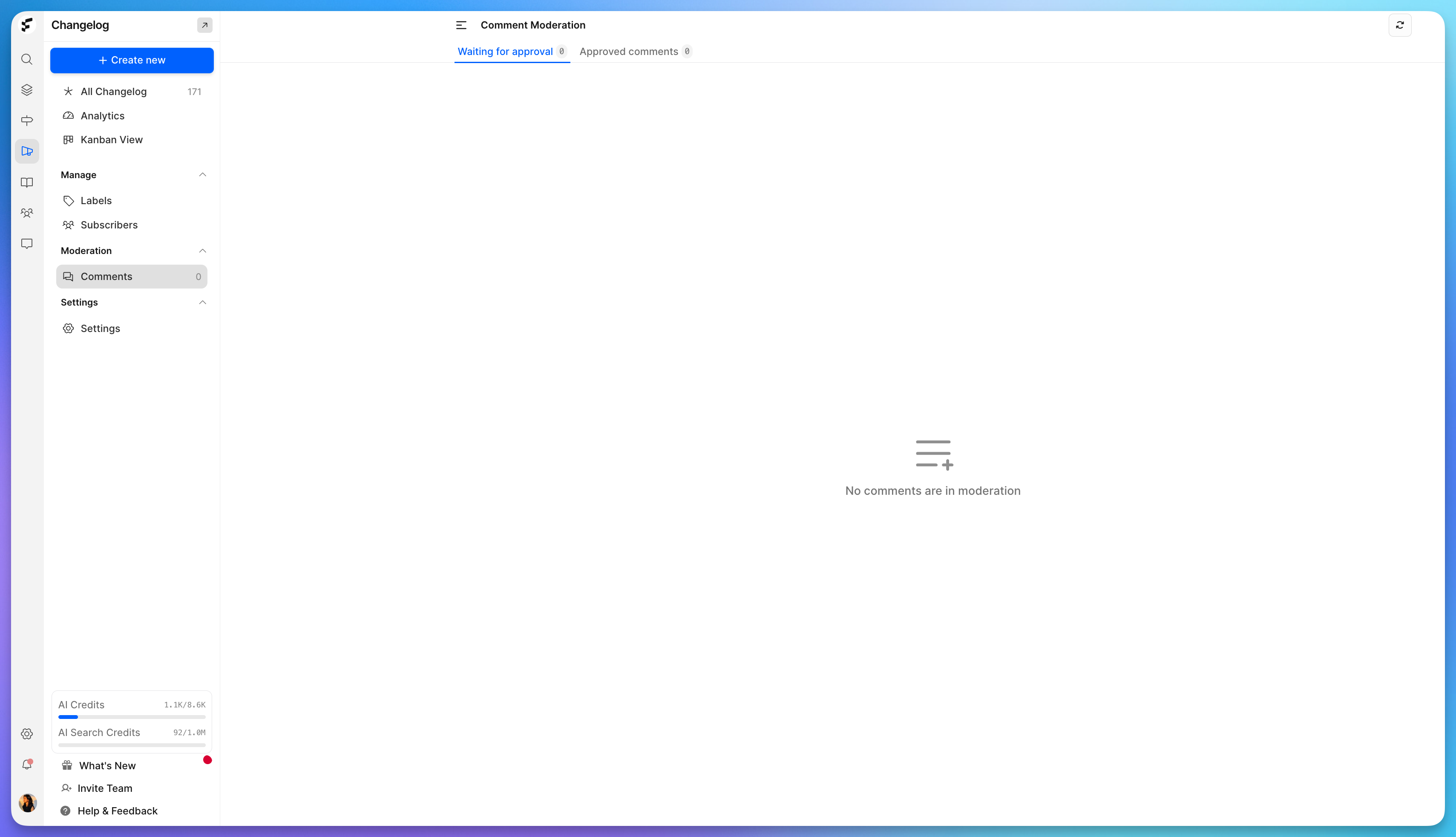Open All Changelog list
Screen dimensions: 1456x837
point(132,92)
